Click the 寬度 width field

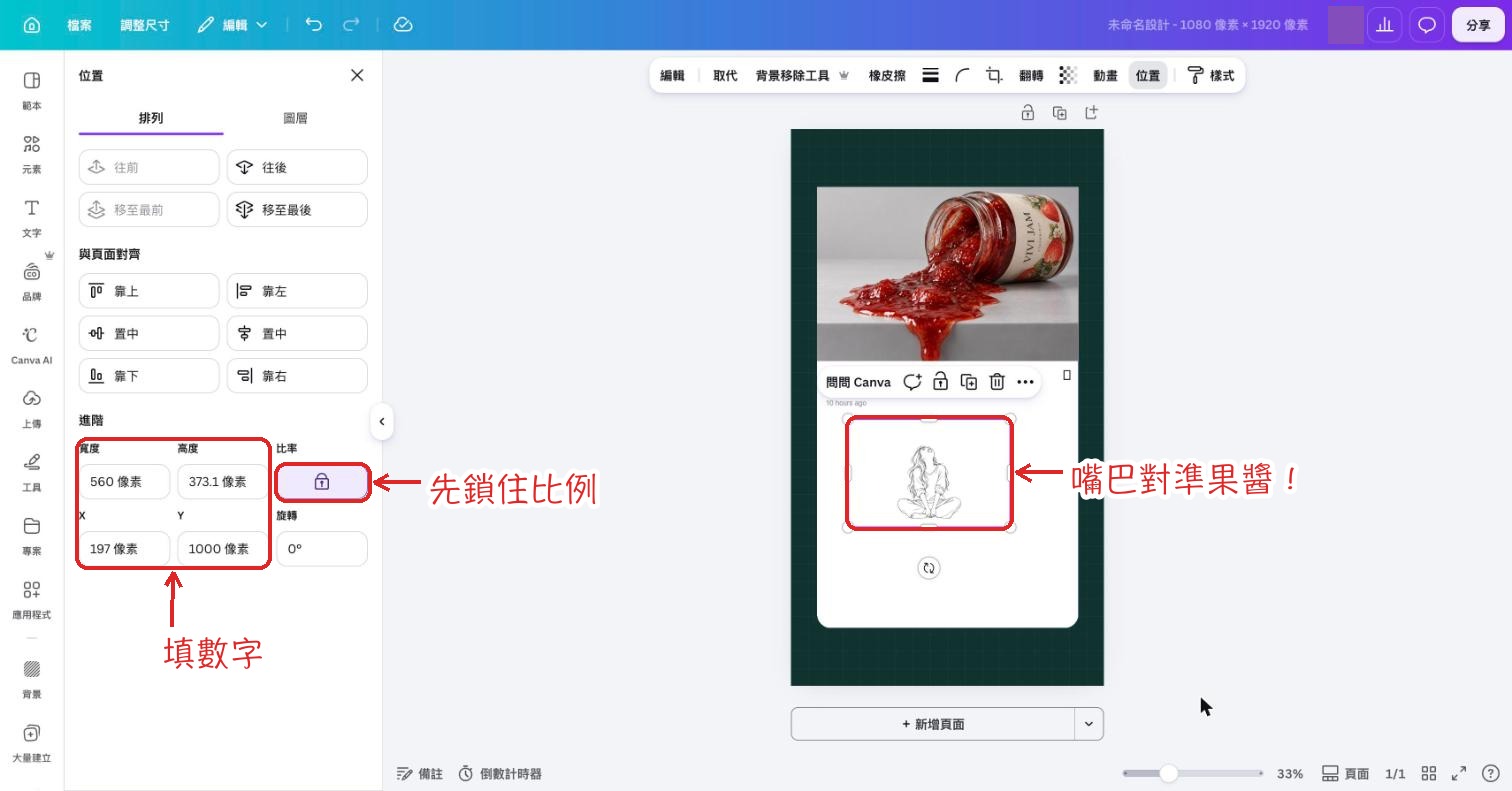click(124, 481)
